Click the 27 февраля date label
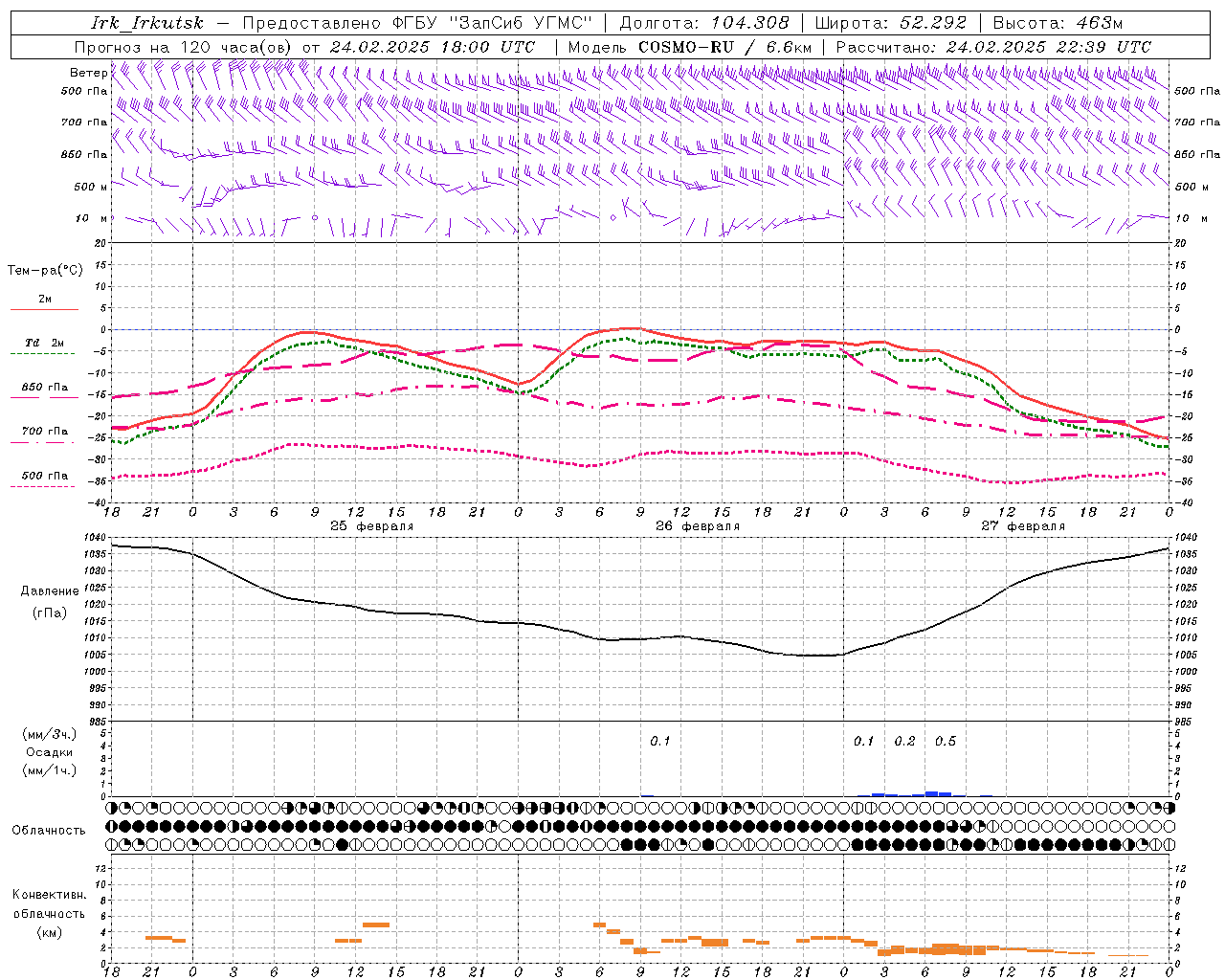 pyautogui.click(x=1023, y=526)
